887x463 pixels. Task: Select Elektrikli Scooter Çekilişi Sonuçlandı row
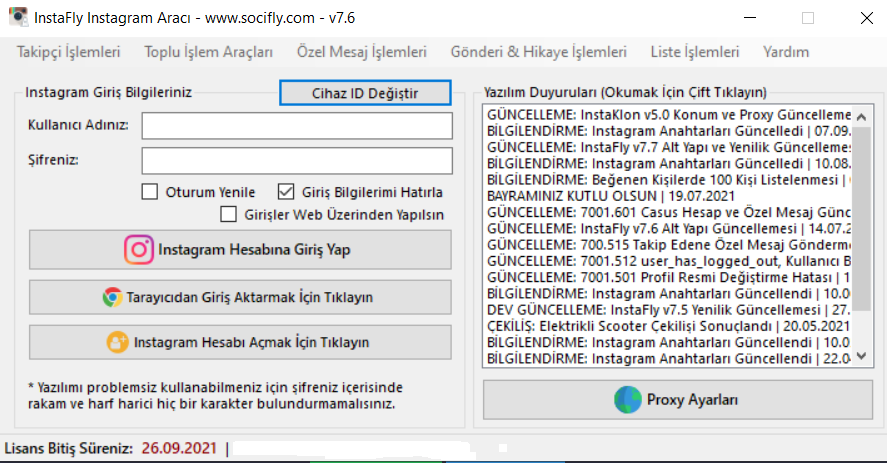tap(668, 327)
